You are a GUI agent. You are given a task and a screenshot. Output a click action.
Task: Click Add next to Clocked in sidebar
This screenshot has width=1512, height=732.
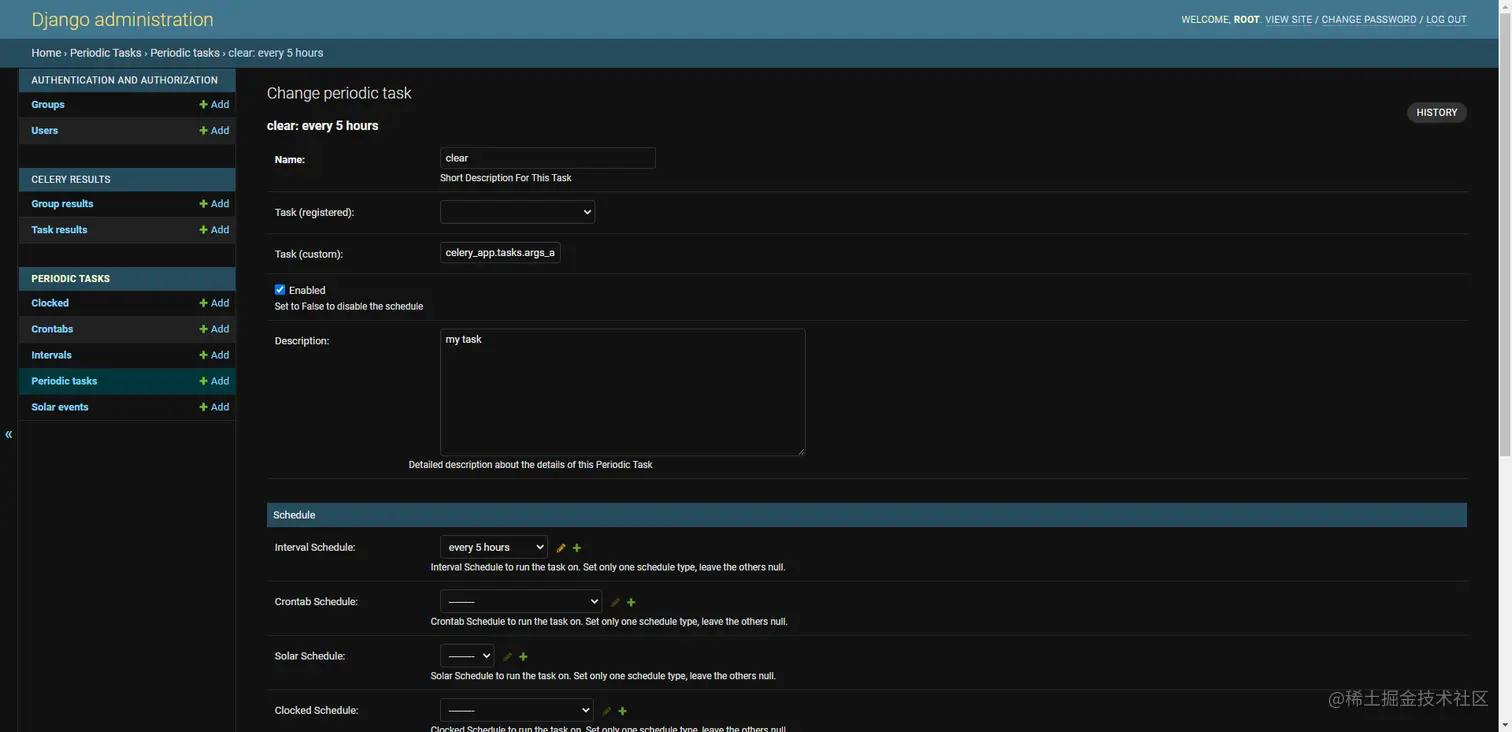point(214,303)
